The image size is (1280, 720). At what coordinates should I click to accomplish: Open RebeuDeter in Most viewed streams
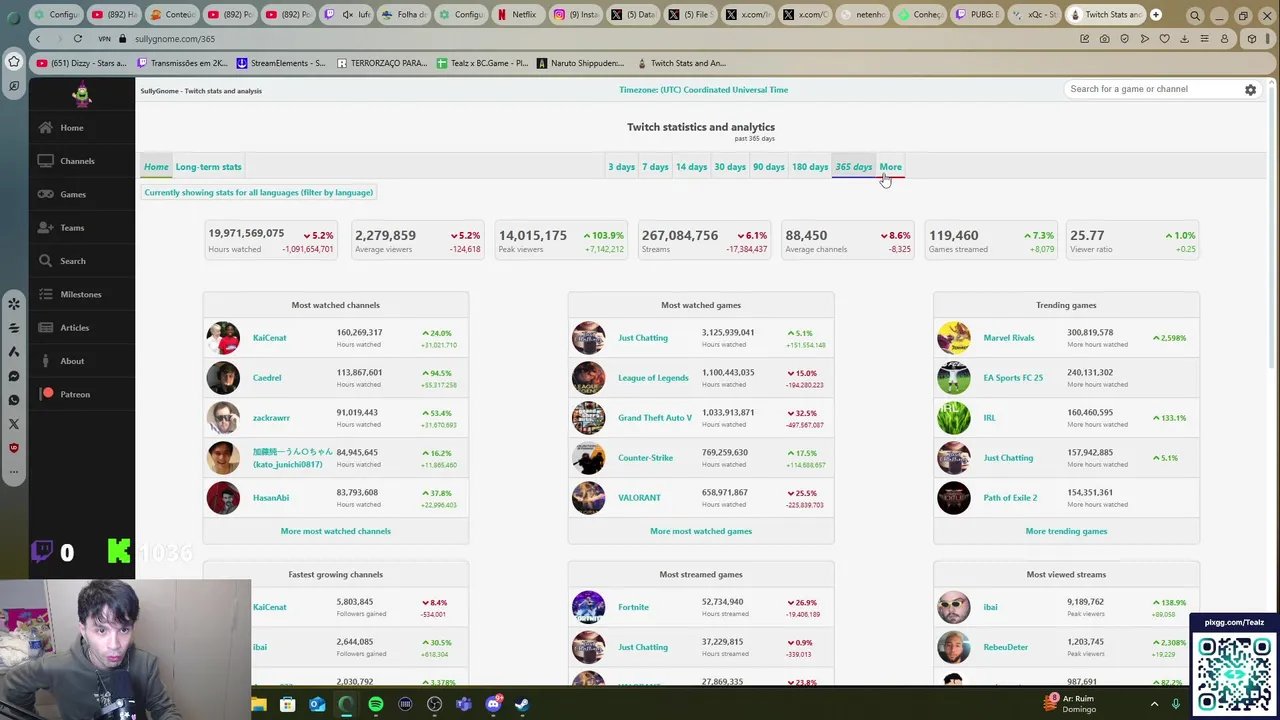click(x=1005, y=647)
